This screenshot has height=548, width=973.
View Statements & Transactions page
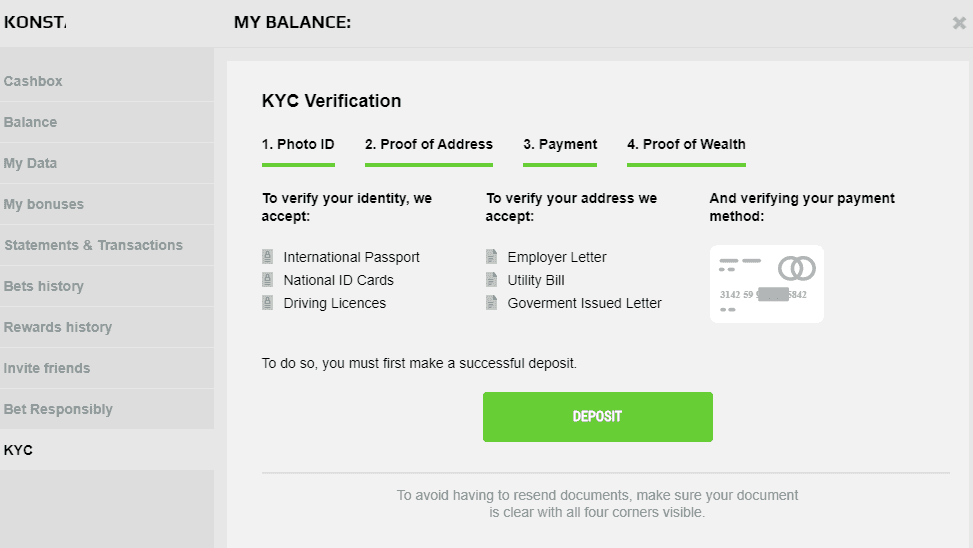click(93, 245)
